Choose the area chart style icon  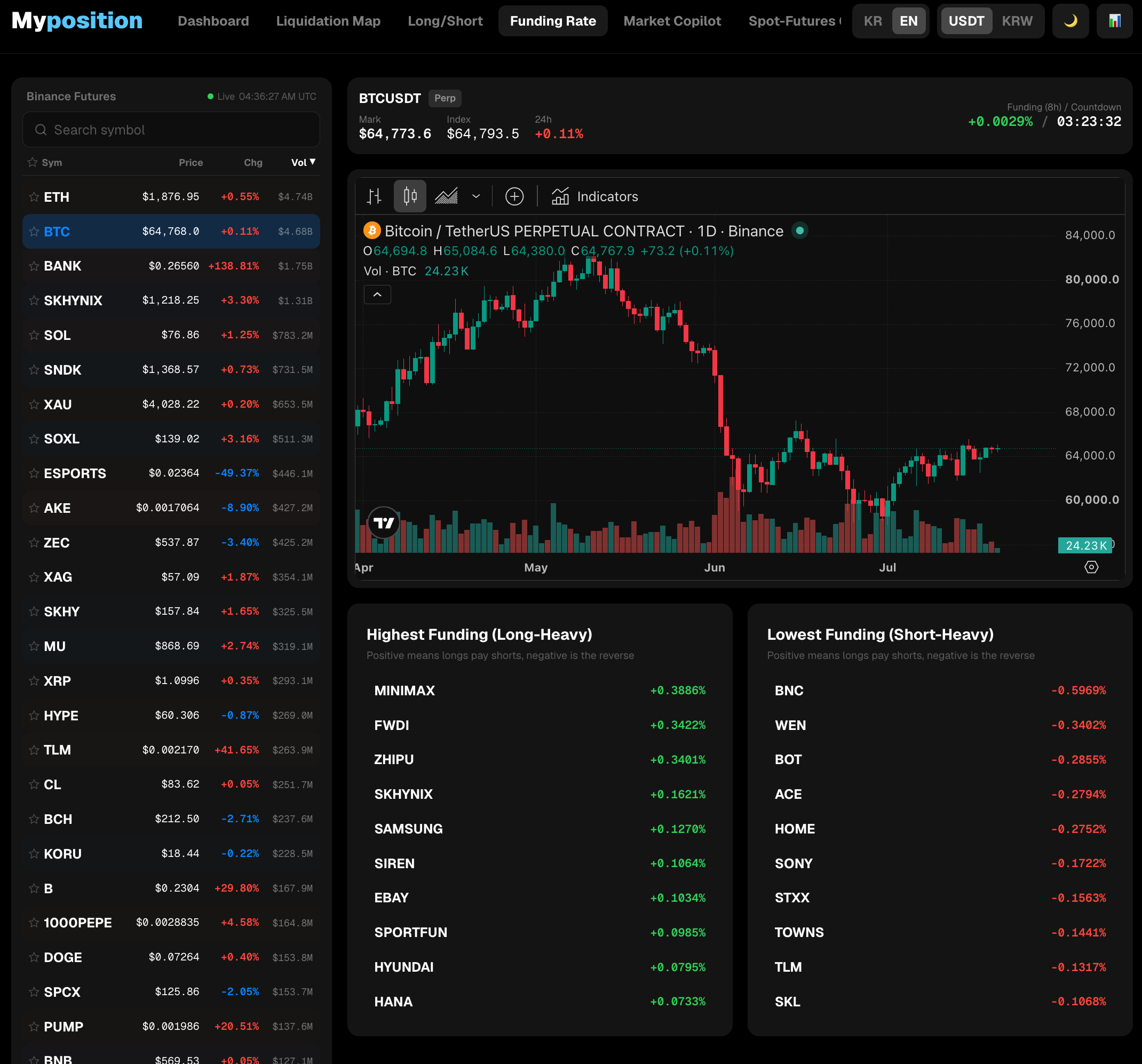coord(446,196)
